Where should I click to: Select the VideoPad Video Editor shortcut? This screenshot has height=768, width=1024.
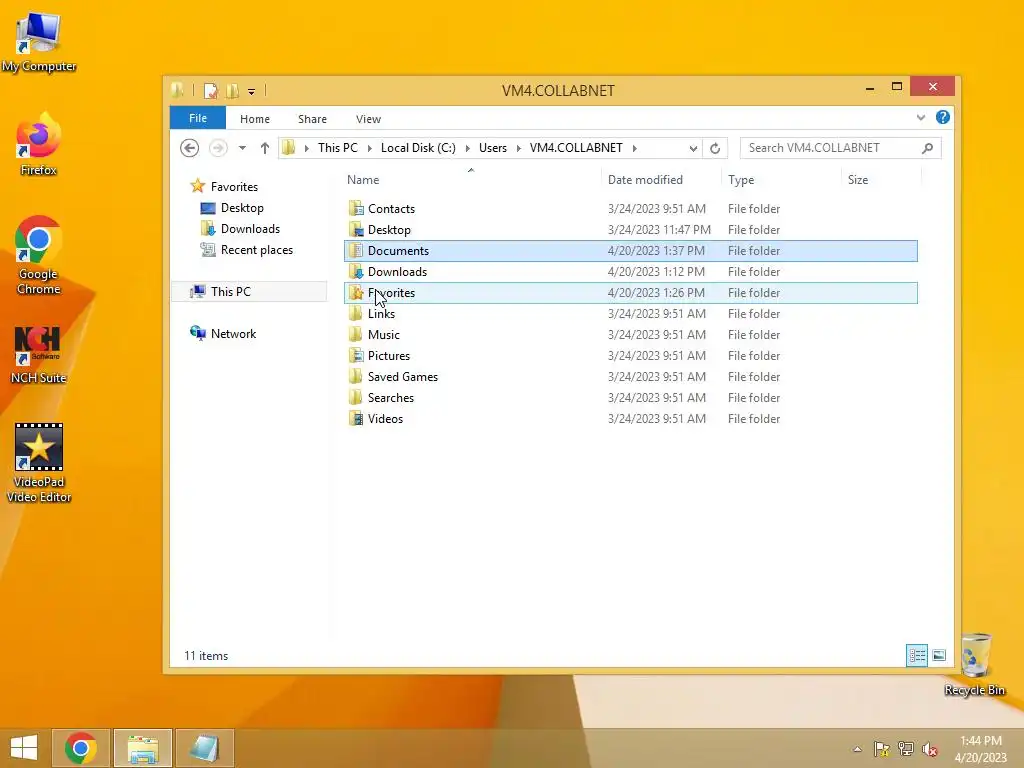39,463
